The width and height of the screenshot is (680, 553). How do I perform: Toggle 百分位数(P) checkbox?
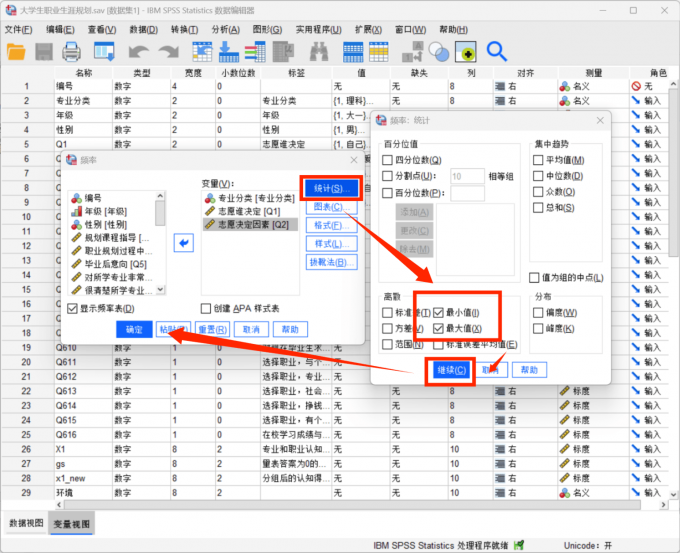click(387, 193)
